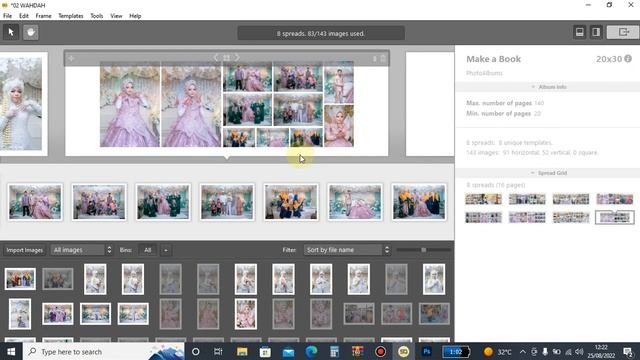
Task: Select the All bin button
Action: (x=148, y=250)
